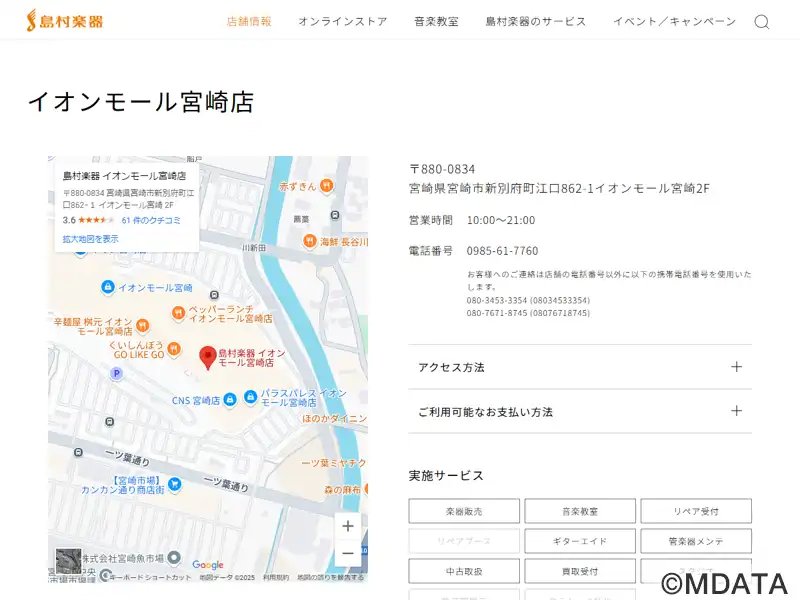Zoom in the map with plus
Screen dimensions: 800x600
pos(348,526)
